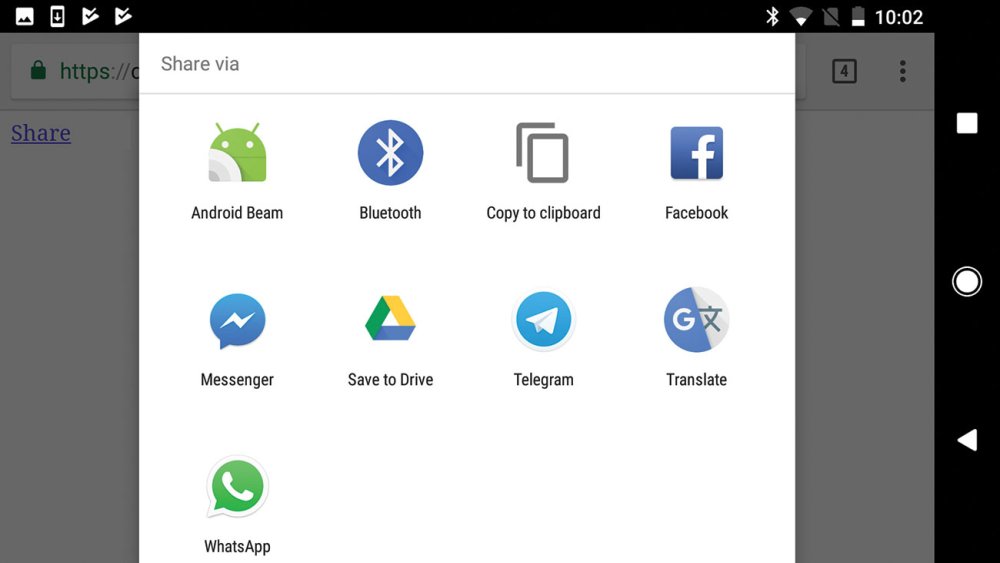The height and width of the screenshot is (563, 1000).
Task: Tap the 'Telegram' label text
Action: [x=543, y=380]
